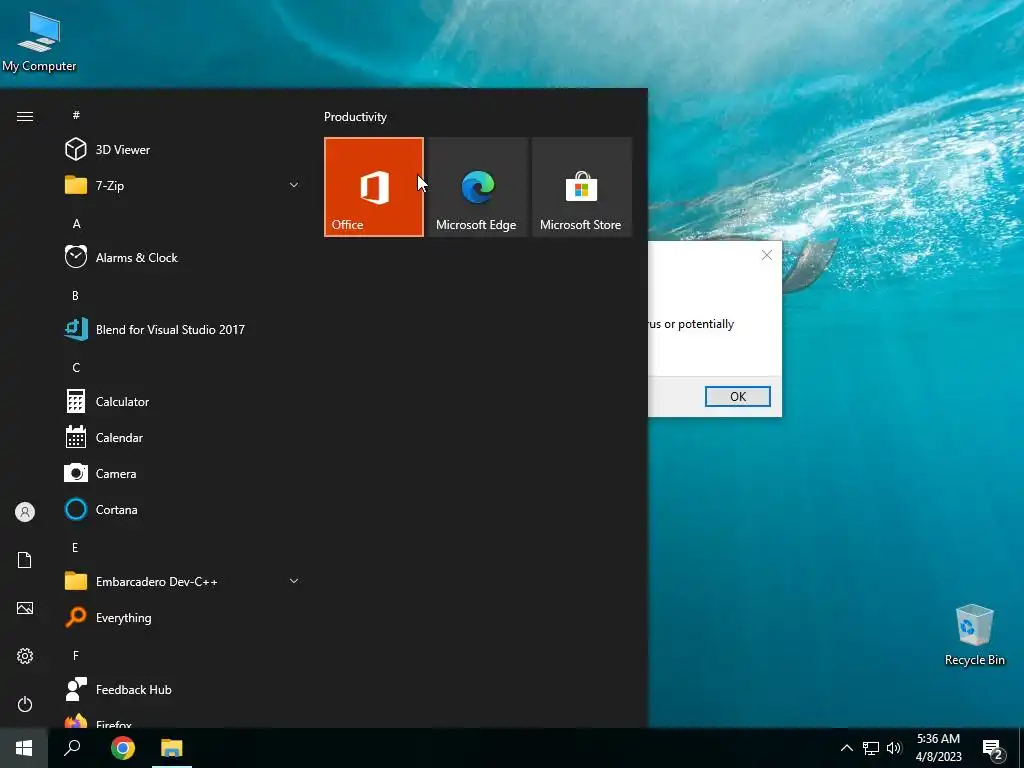
Task: Open Feedback Hub
Action: [183, 690]
